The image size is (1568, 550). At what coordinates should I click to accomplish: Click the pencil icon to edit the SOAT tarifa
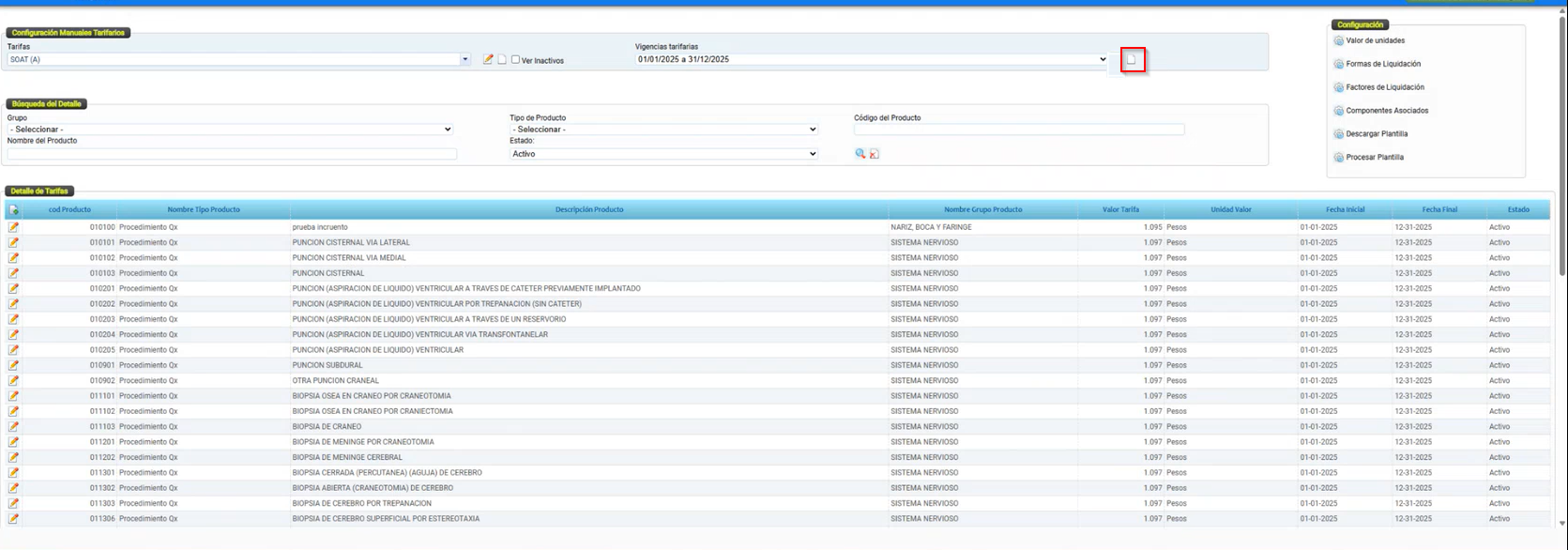tap(488, 59)
